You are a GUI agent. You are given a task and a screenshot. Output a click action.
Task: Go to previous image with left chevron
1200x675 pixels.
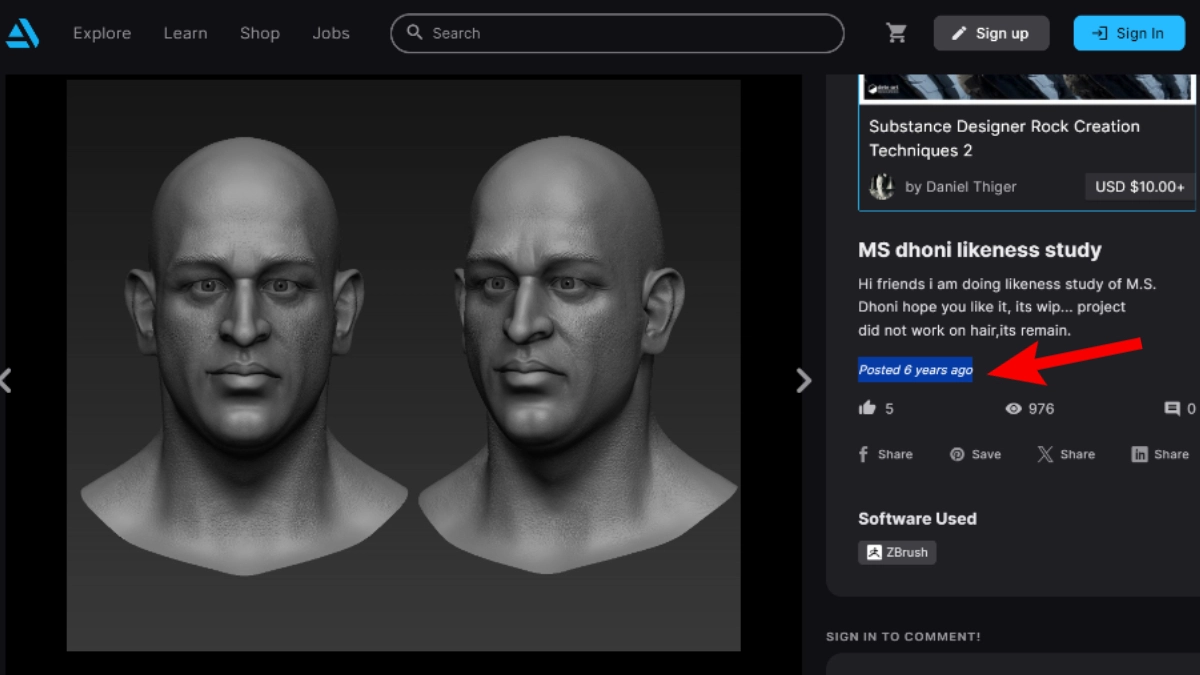click(6, 381)
